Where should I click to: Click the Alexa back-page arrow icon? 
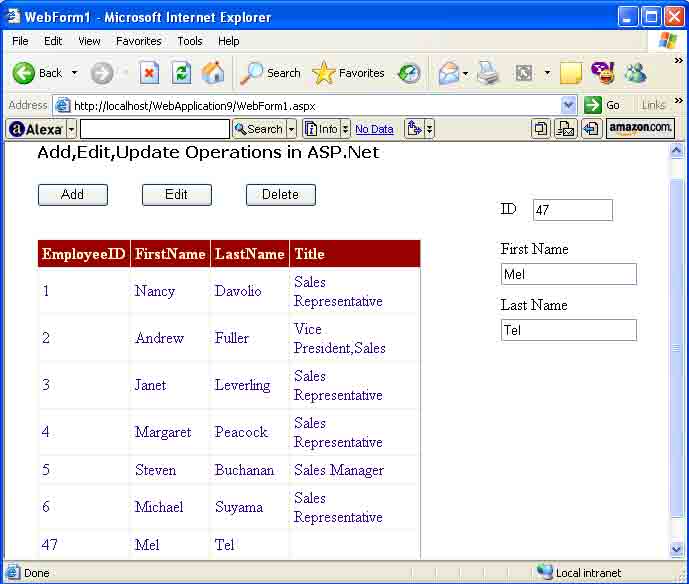(591, 129)
